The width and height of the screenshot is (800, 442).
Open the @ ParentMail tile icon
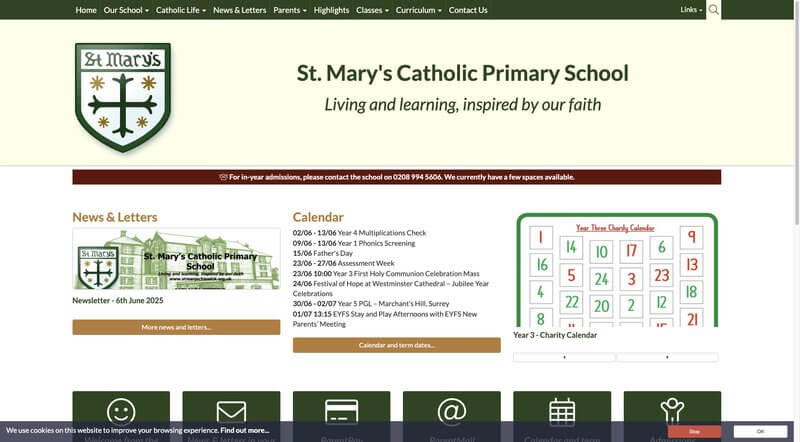[x=452, y=411]
